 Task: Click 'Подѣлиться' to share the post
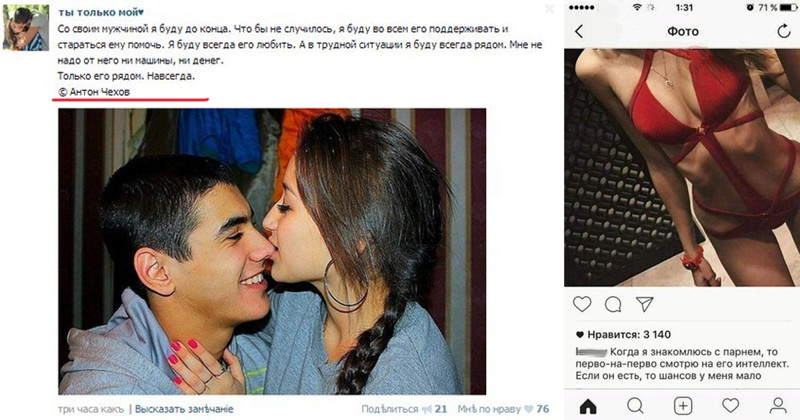pos(390,409)
